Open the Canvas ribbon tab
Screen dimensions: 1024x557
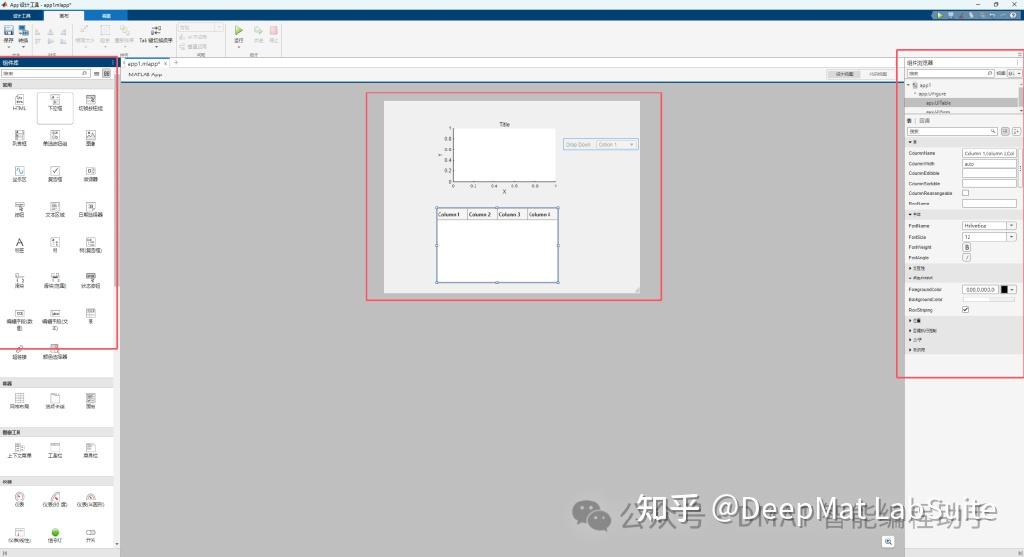64,16
